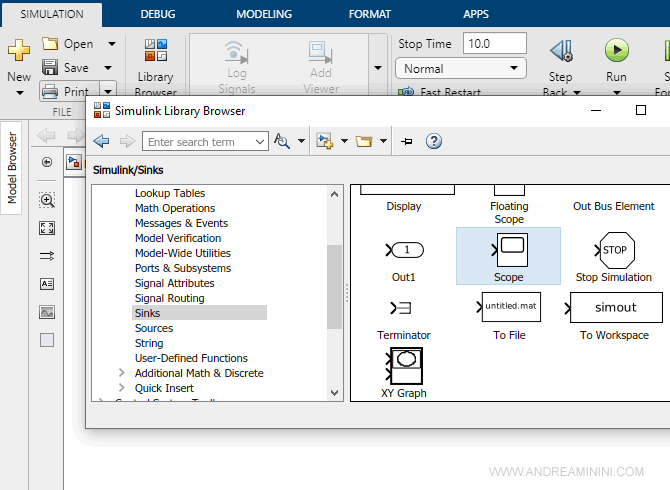670x490 pixels.
Task: Click the New model plus icon
Action: click(x=19, y=50)
